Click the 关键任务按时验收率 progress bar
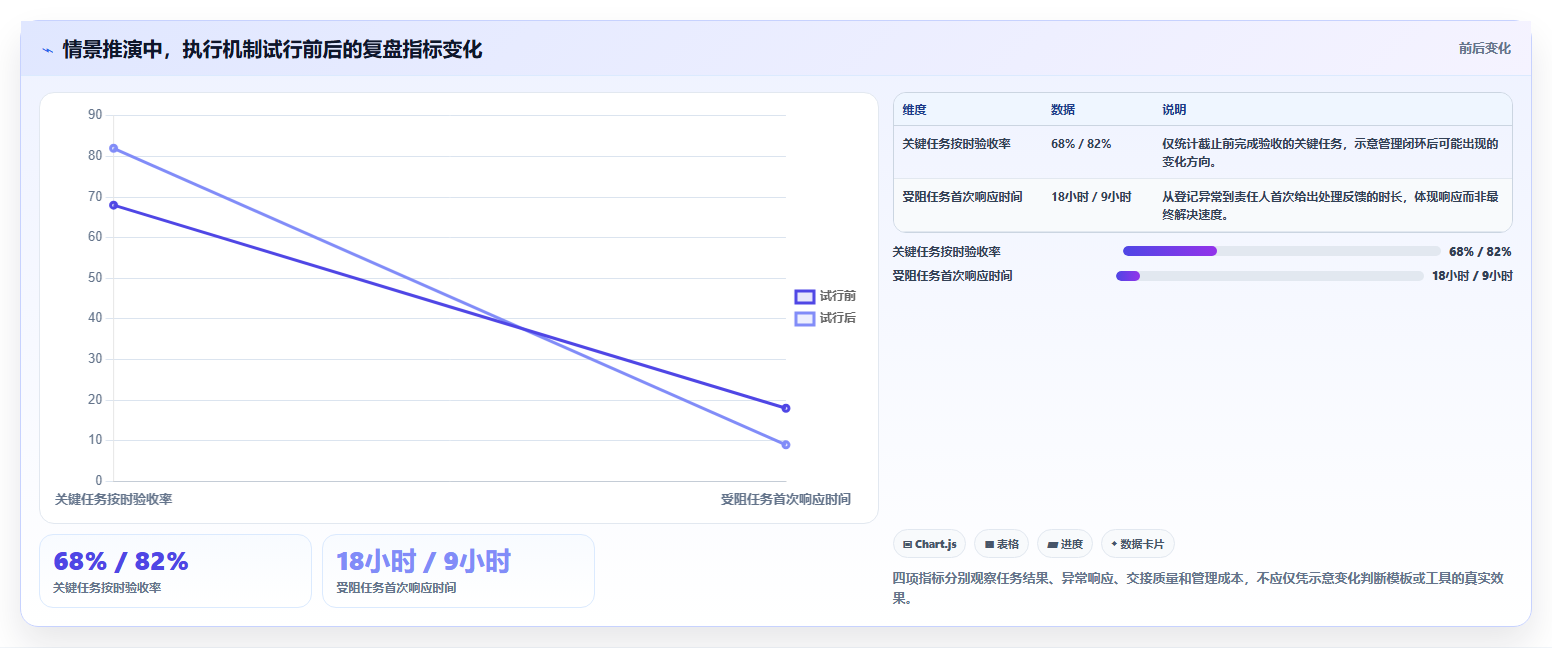The width and height of the screenshot is (1552, 648). tap(1281, 251)
